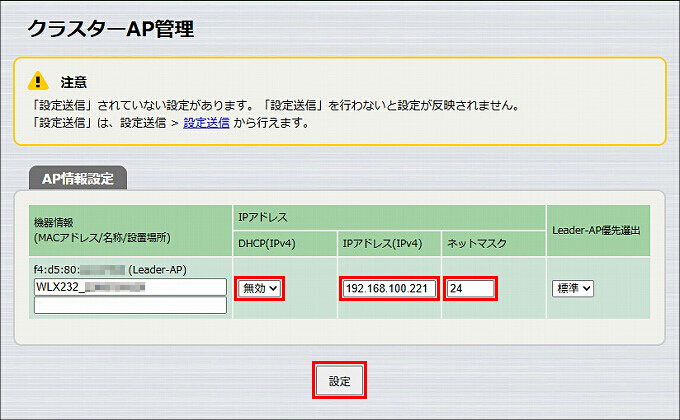
Task: Click the ネットマスク column header
Action: click(494, 243)
